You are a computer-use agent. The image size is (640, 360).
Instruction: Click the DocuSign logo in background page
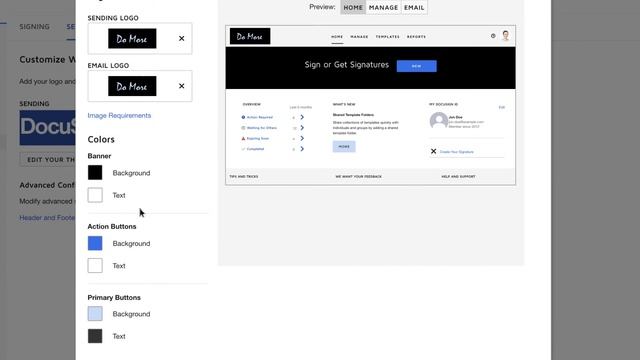(x=47, y=127)
